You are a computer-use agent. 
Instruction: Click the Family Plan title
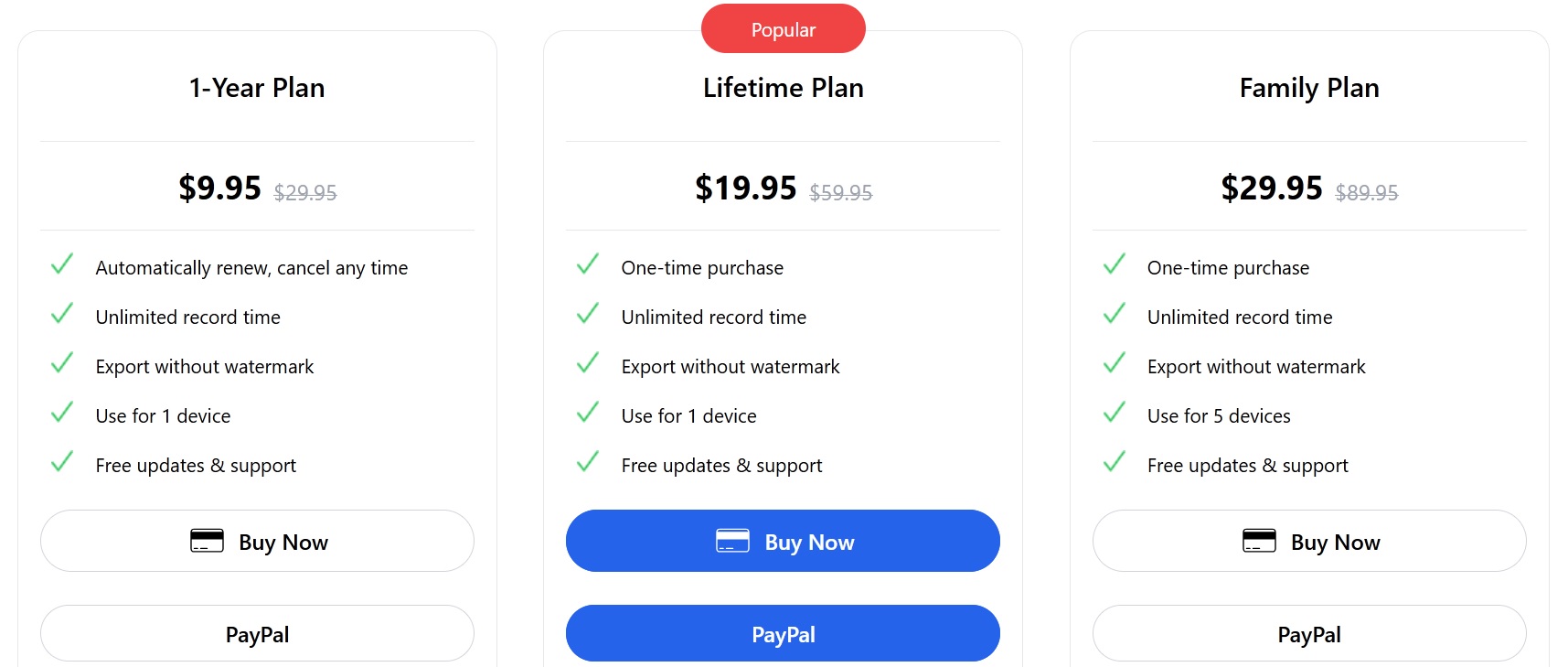pyautogui.click(x=1309, y=88)
